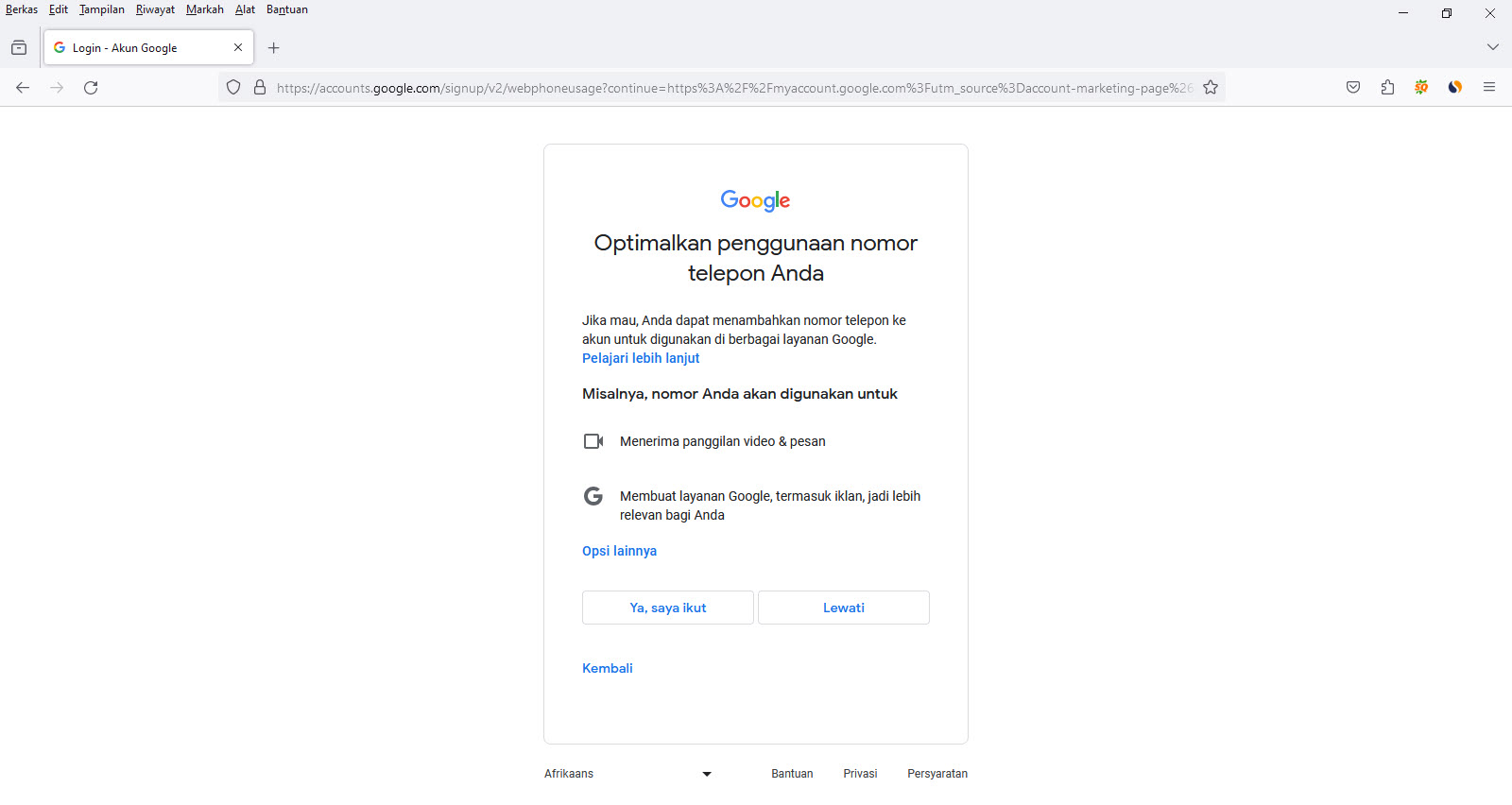Expand the Afrikaans language dropdown
1512x805 pixels.
(627, 774)
